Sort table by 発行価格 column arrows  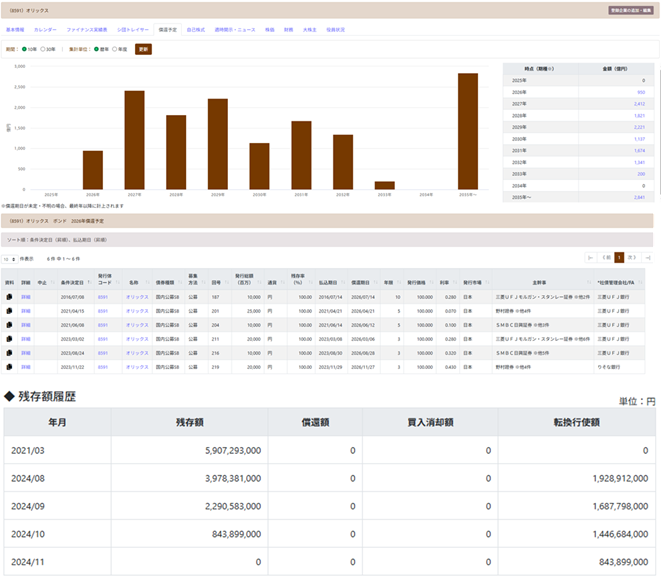(431, 282)
